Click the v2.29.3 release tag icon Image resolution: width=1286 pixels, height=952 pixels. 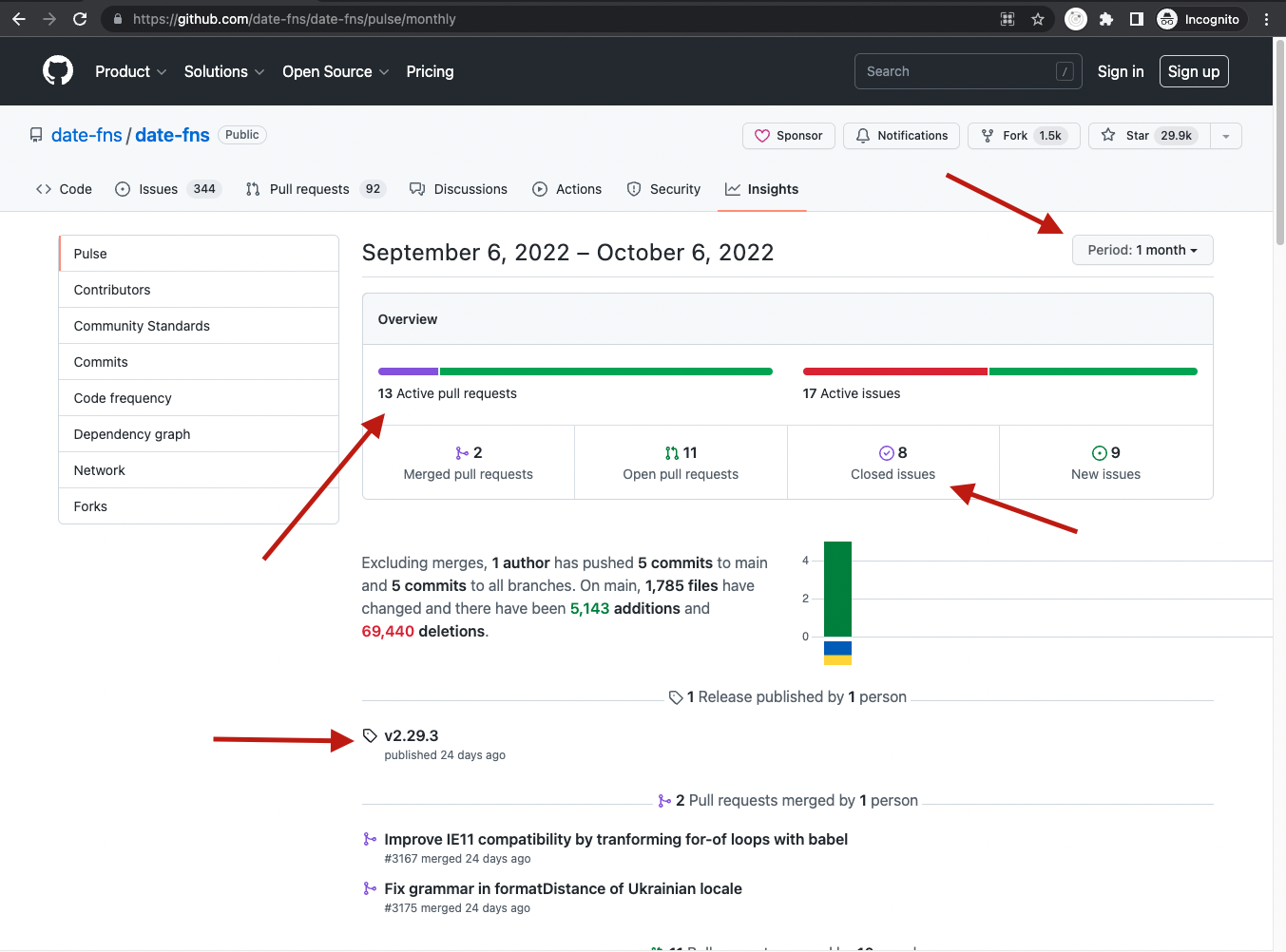pos(370,735)
